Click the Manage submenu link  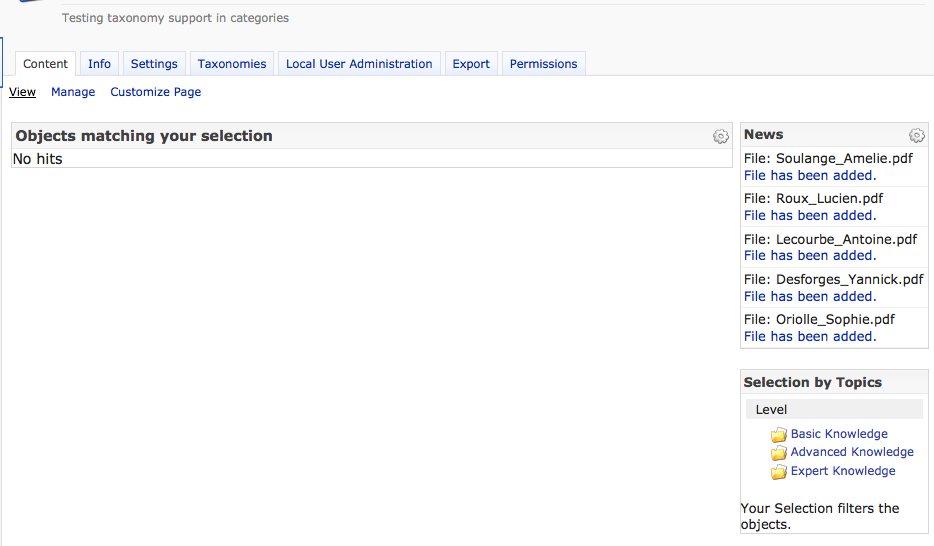point(73,92)
